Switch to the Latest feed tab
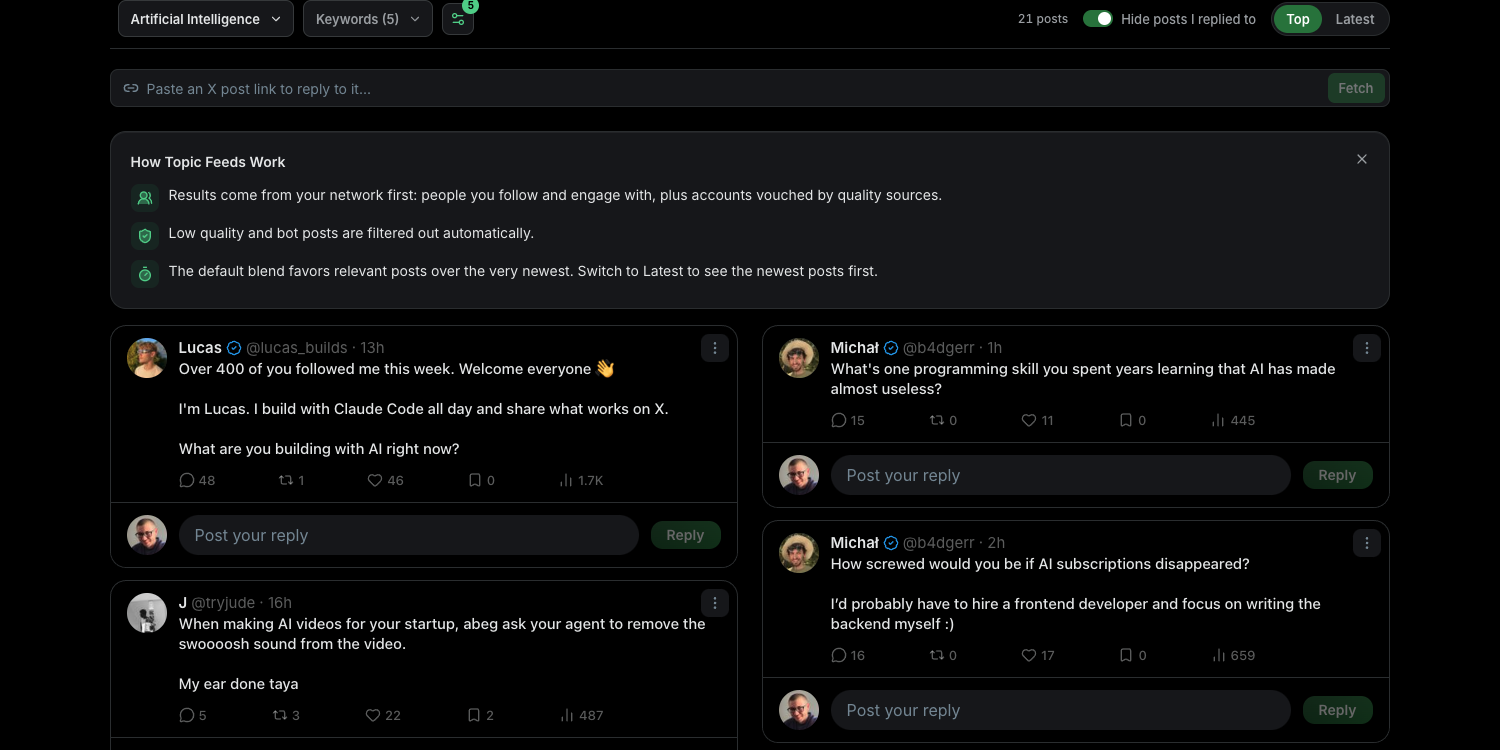 click(1355, 19)
